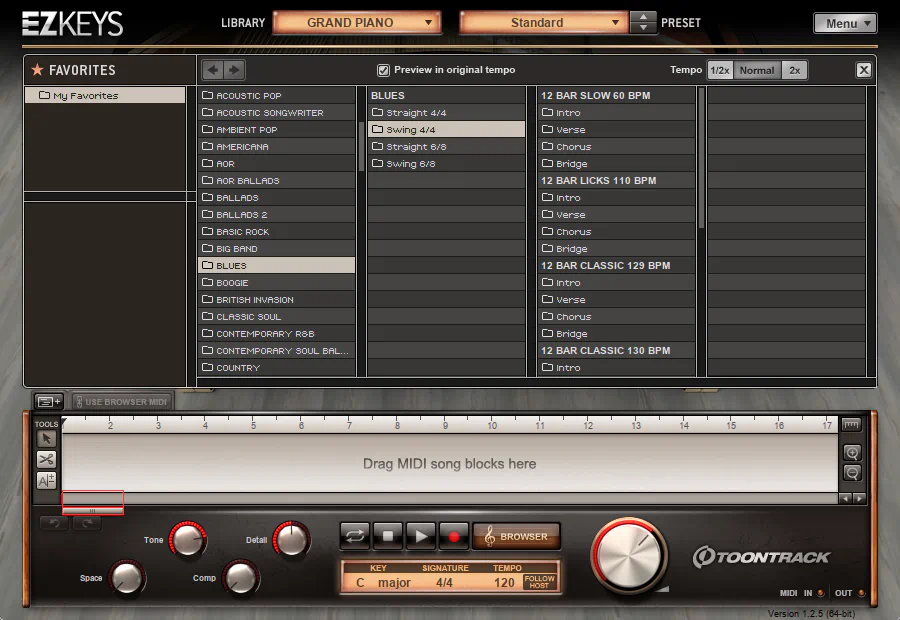Open the Swing 6/8 folder
900x620 pixels.
[x=446, y=164]
